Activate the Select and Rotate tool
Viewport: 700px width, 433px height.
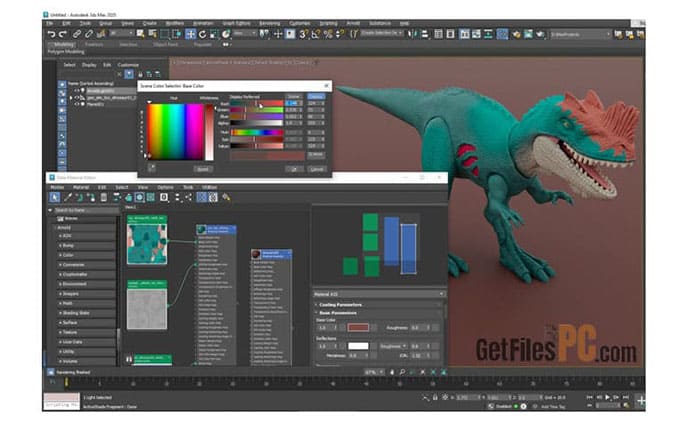click(x=203, y=34)
